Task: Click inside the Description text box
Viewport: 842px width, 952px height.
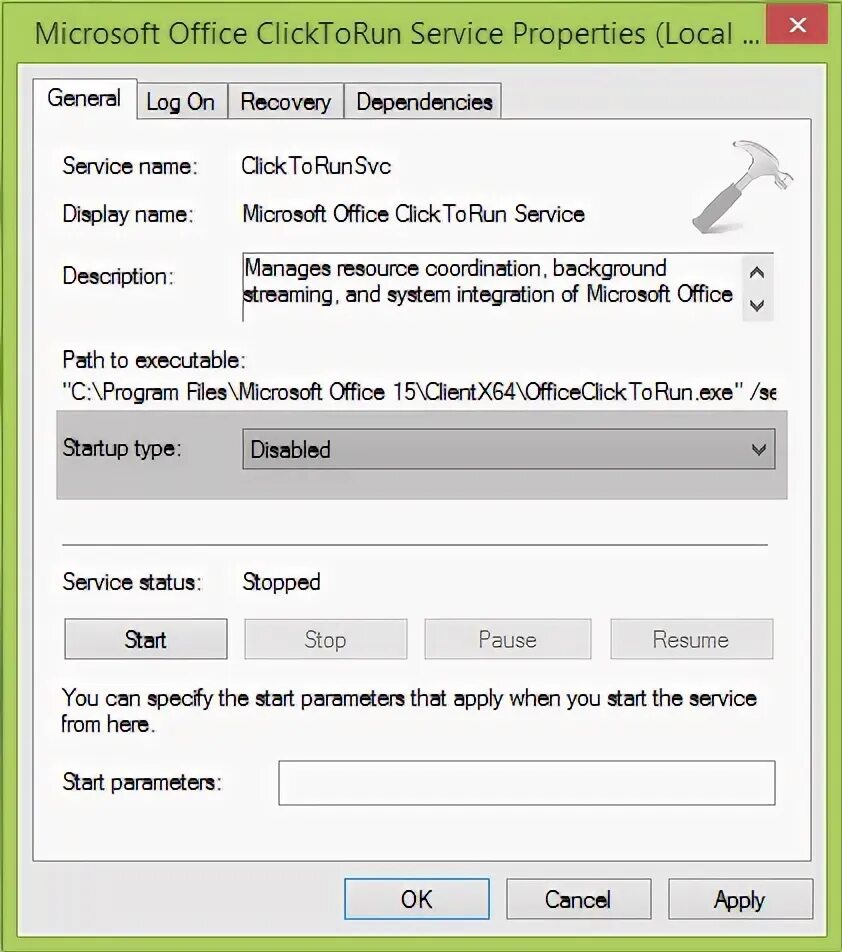Action: [x=492, y=287]
